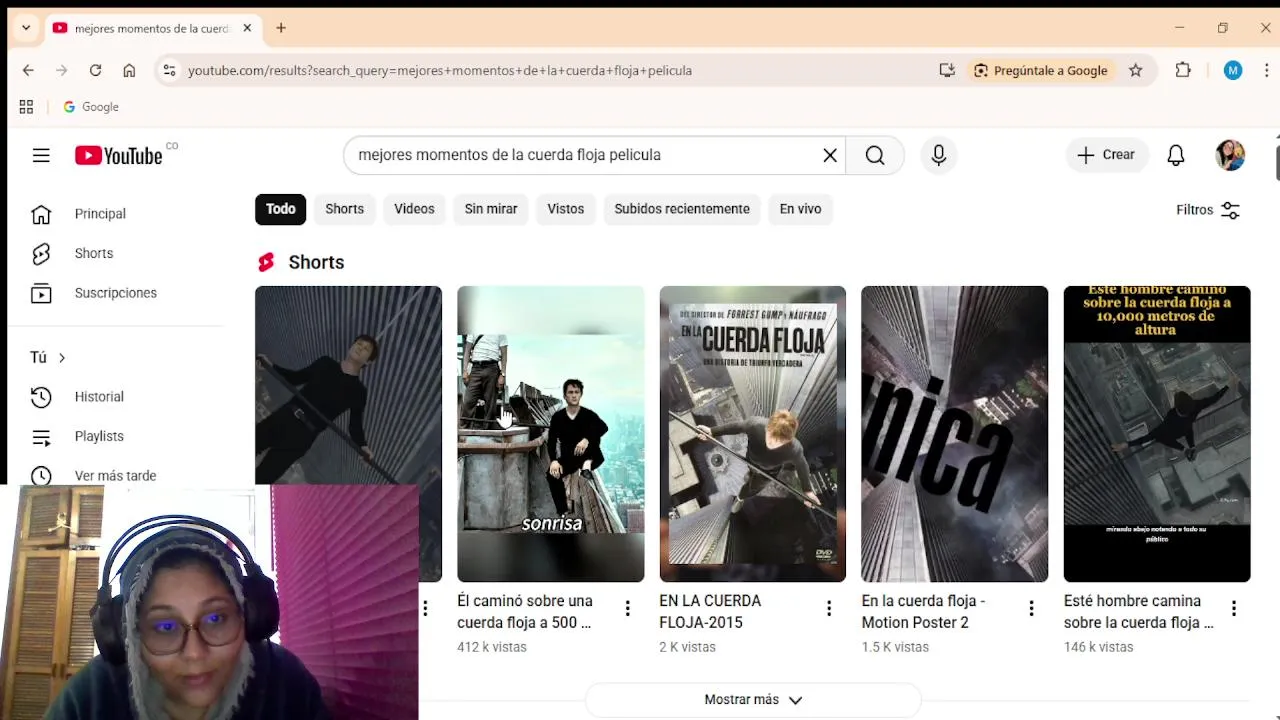Open title 'Esté hombre camina sobre la cuerda floja'
1280x720 pixels.
click(1138, 612)
